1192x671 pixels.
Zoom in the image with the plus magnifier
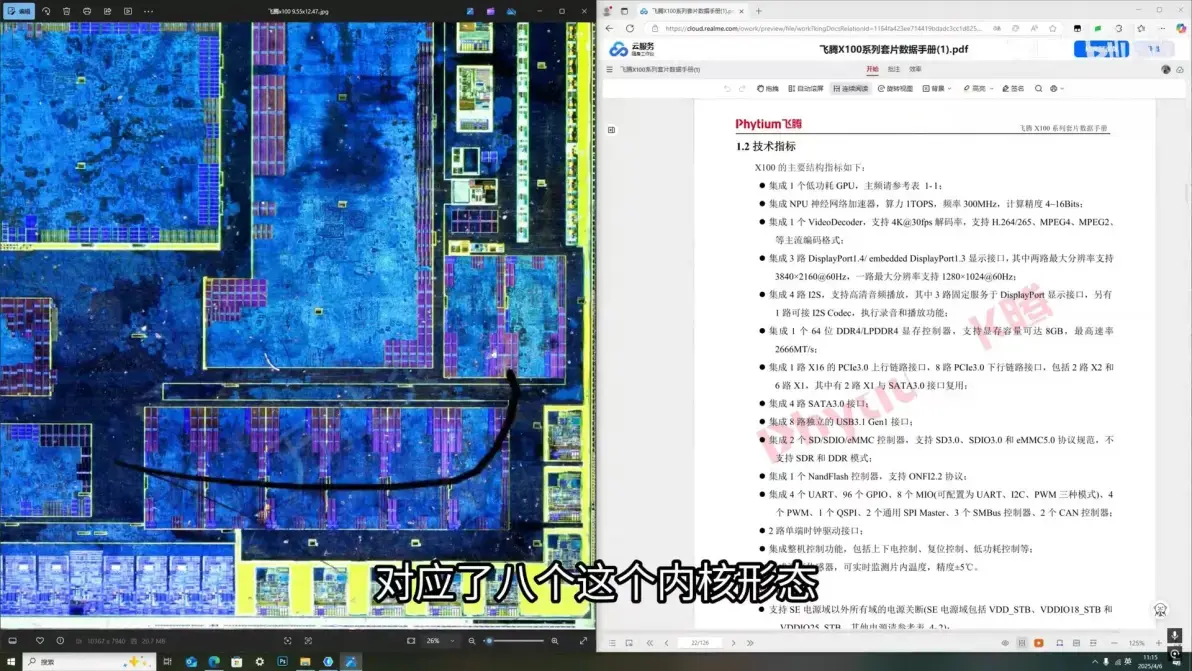coord(555,641)
